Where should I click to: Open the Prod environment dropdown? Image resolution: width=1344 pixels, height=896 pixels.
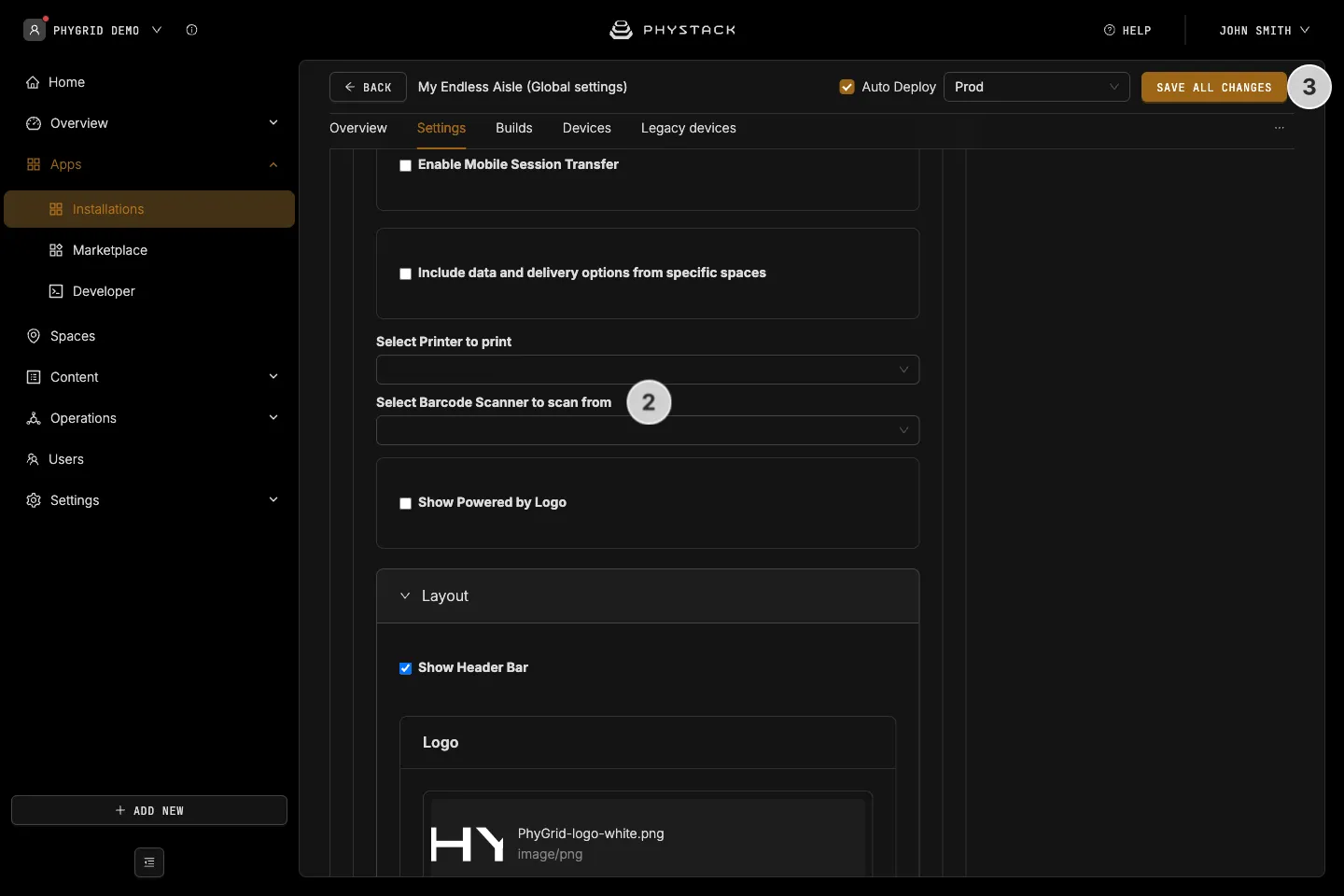pyautogui.click(x=1037, y=87)
